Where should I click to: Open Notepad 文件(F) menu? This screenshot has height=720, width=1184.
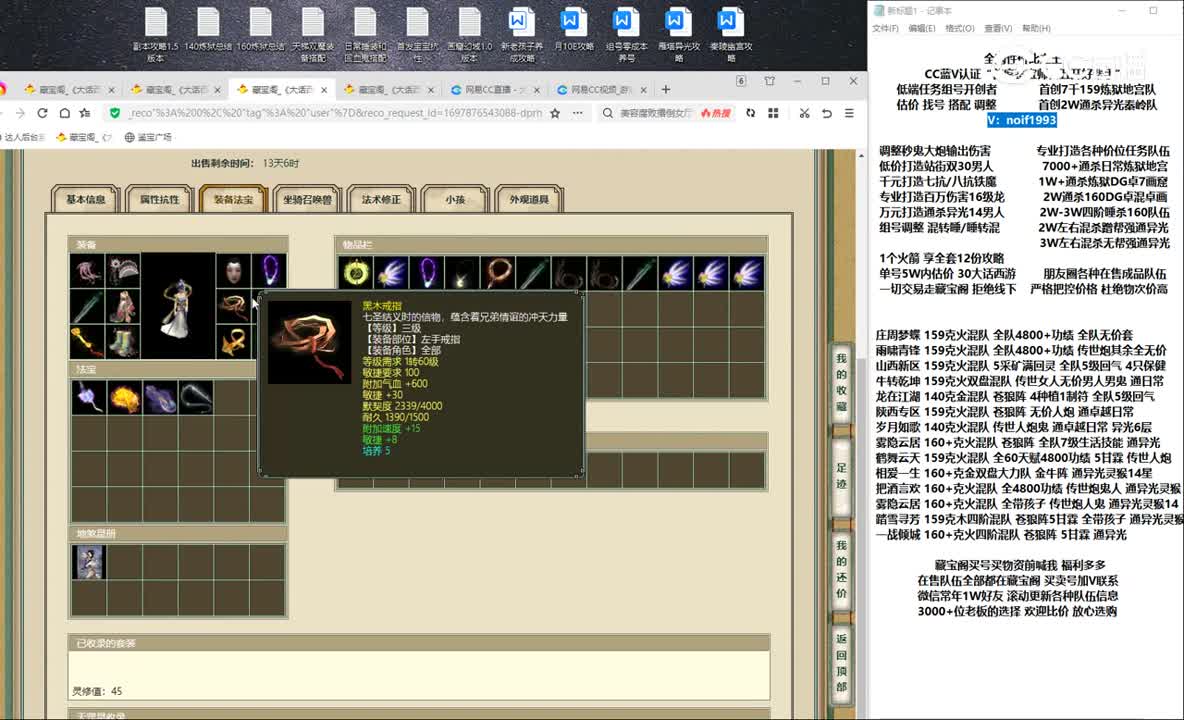(885, 29)
